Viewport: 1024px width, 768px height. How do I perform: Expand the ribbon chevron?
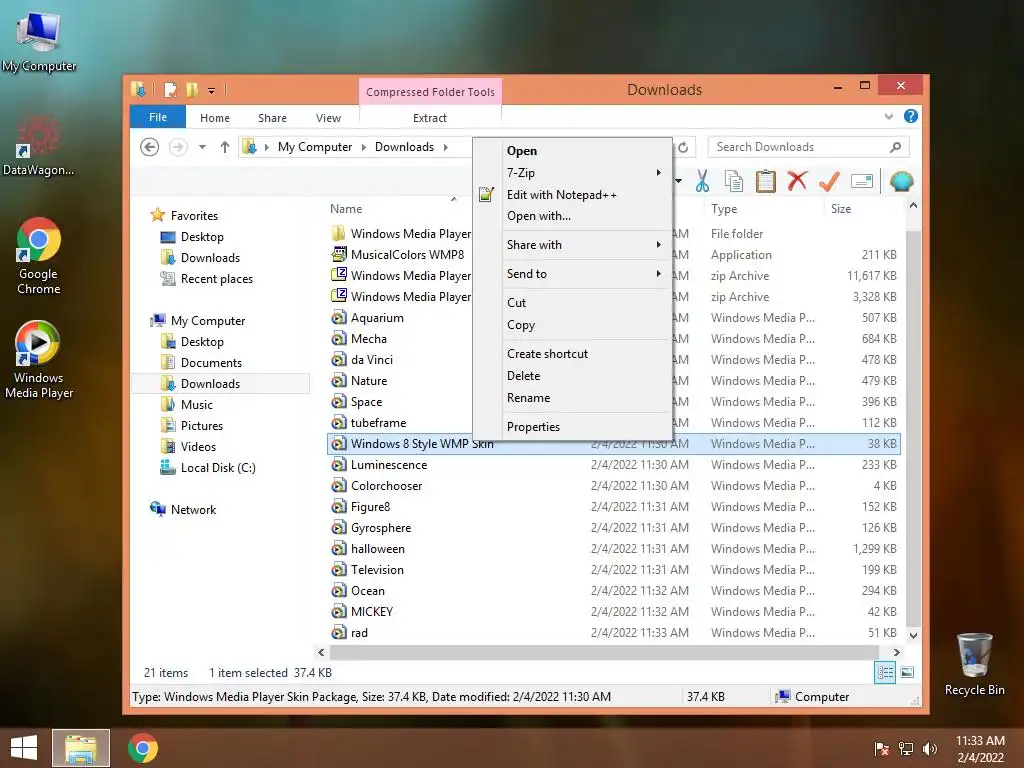888,117
